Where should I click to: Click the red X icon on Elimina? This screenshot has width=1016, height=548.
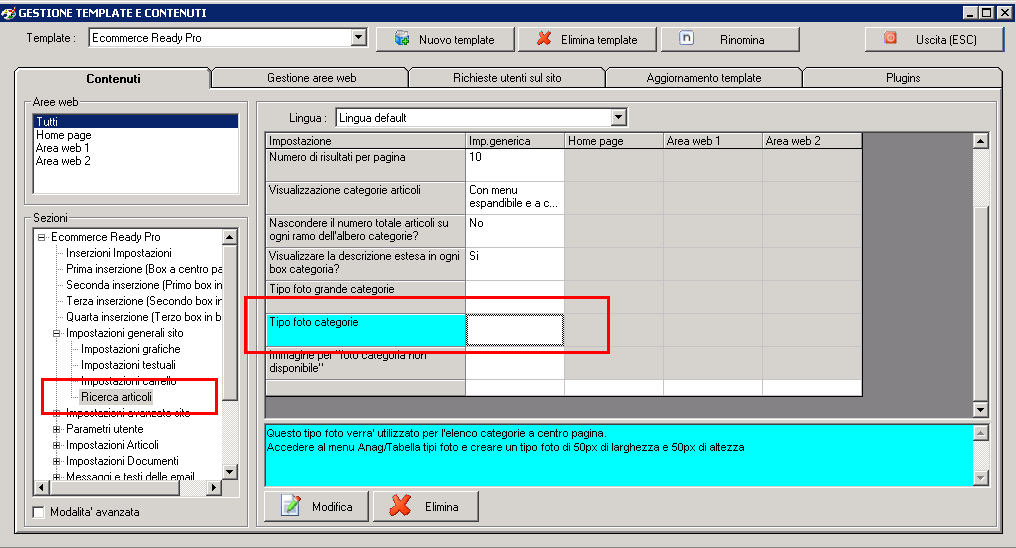coord(400,506)
